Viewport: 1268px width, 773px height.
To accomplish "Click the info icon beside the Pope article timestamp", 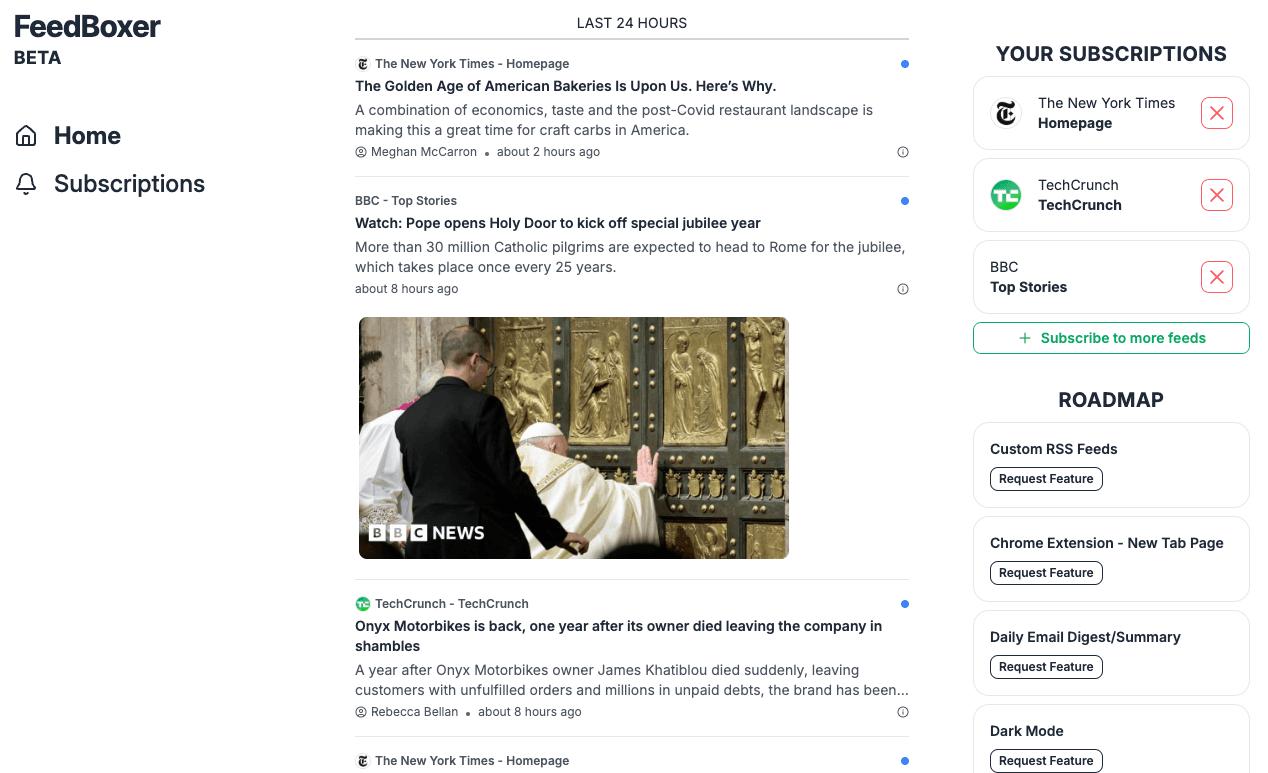I will click(903, 288).
